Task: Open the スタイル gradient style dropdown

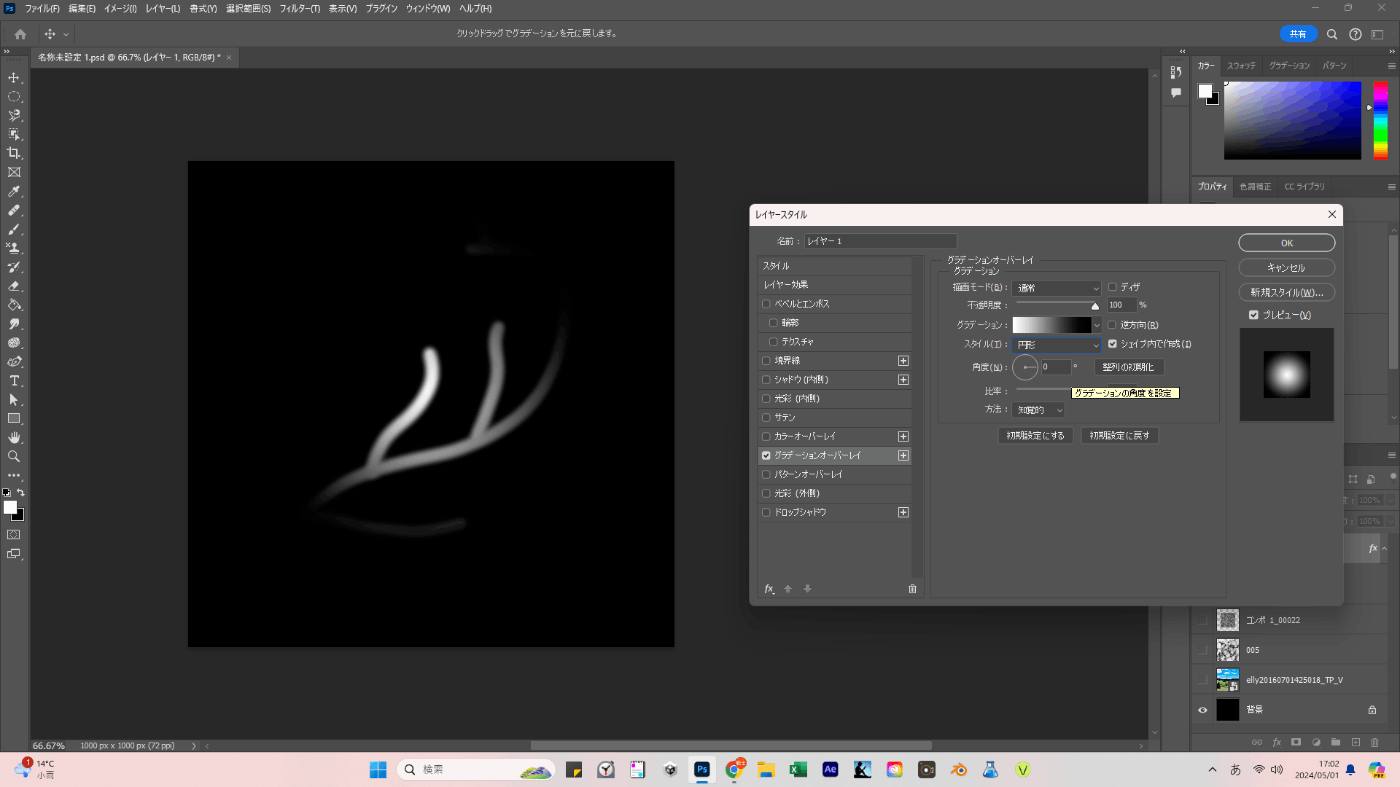Action: (x=1056, y=345)
